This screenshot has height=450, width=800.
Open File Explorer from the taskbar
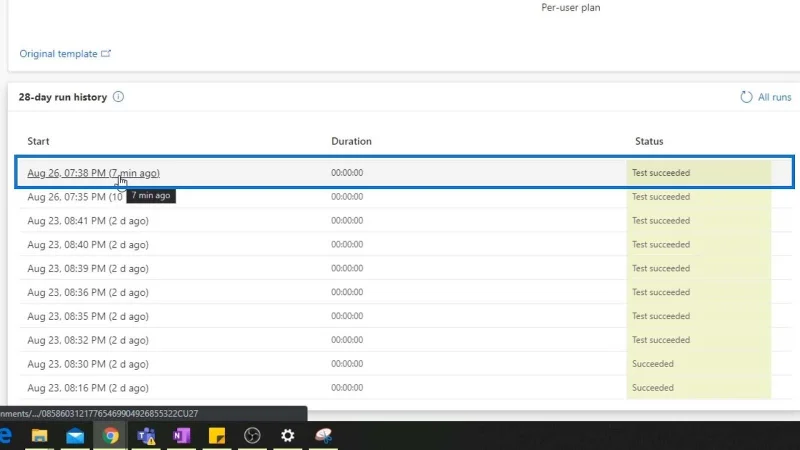point(39,435)
